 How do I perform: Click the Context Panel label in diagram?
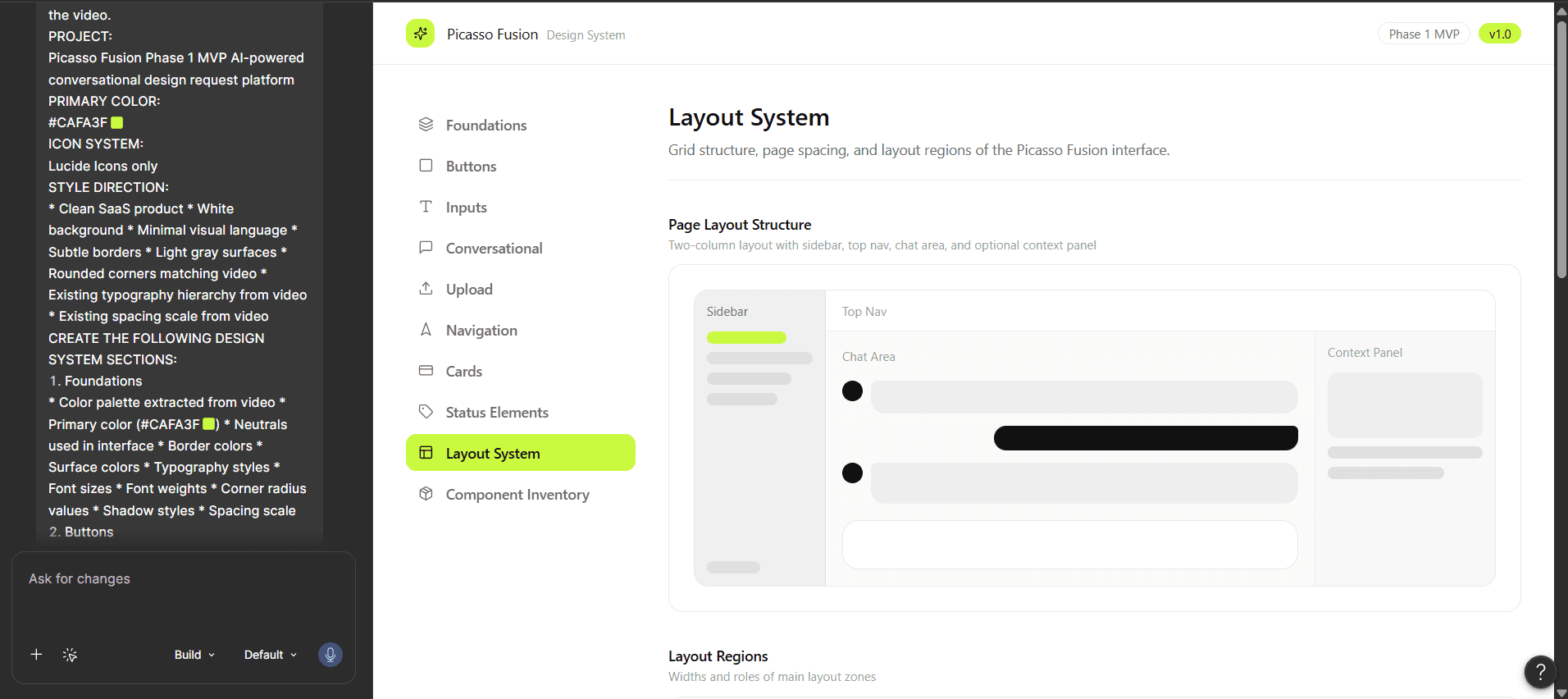1365,353
